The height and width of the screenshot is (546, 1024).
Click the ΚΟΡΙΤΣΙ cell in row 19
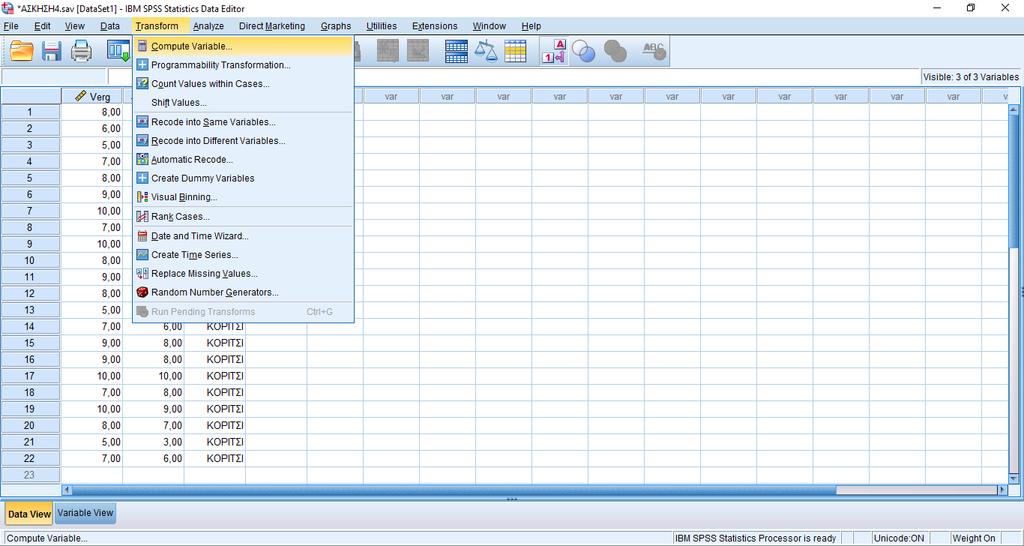point(215,409)
